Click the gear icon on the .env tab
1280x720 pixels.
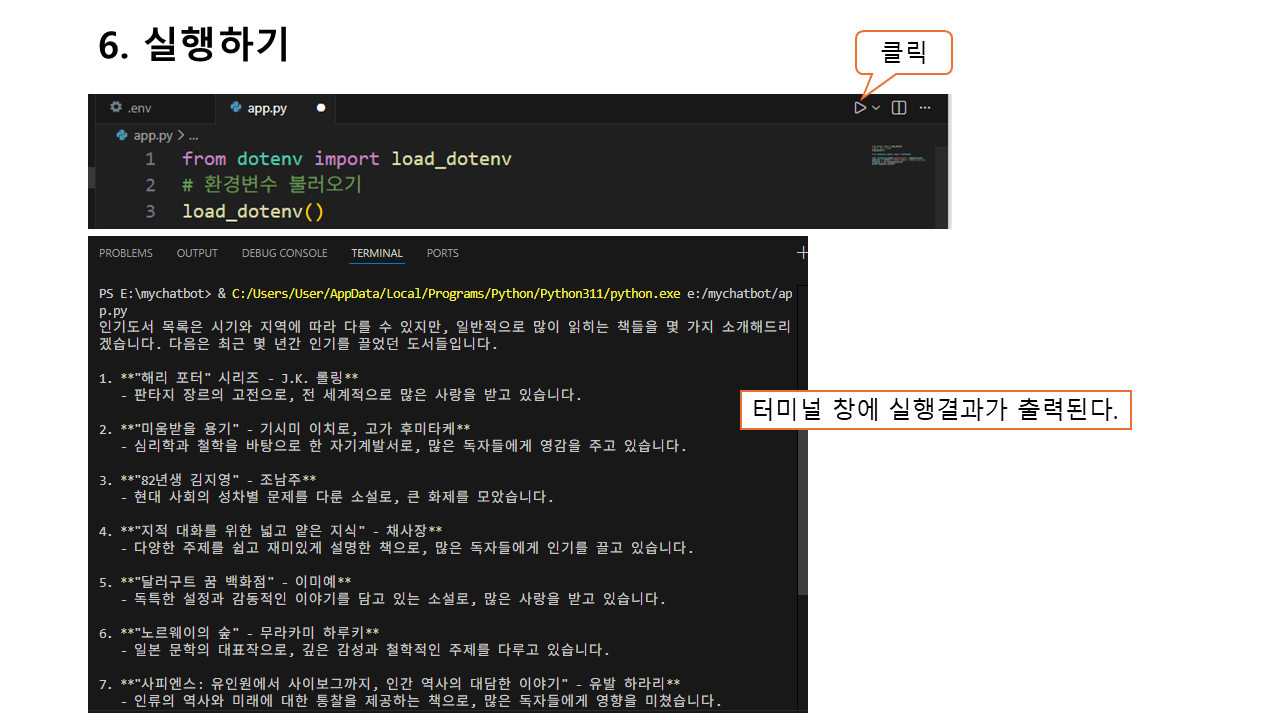point(114,108)
